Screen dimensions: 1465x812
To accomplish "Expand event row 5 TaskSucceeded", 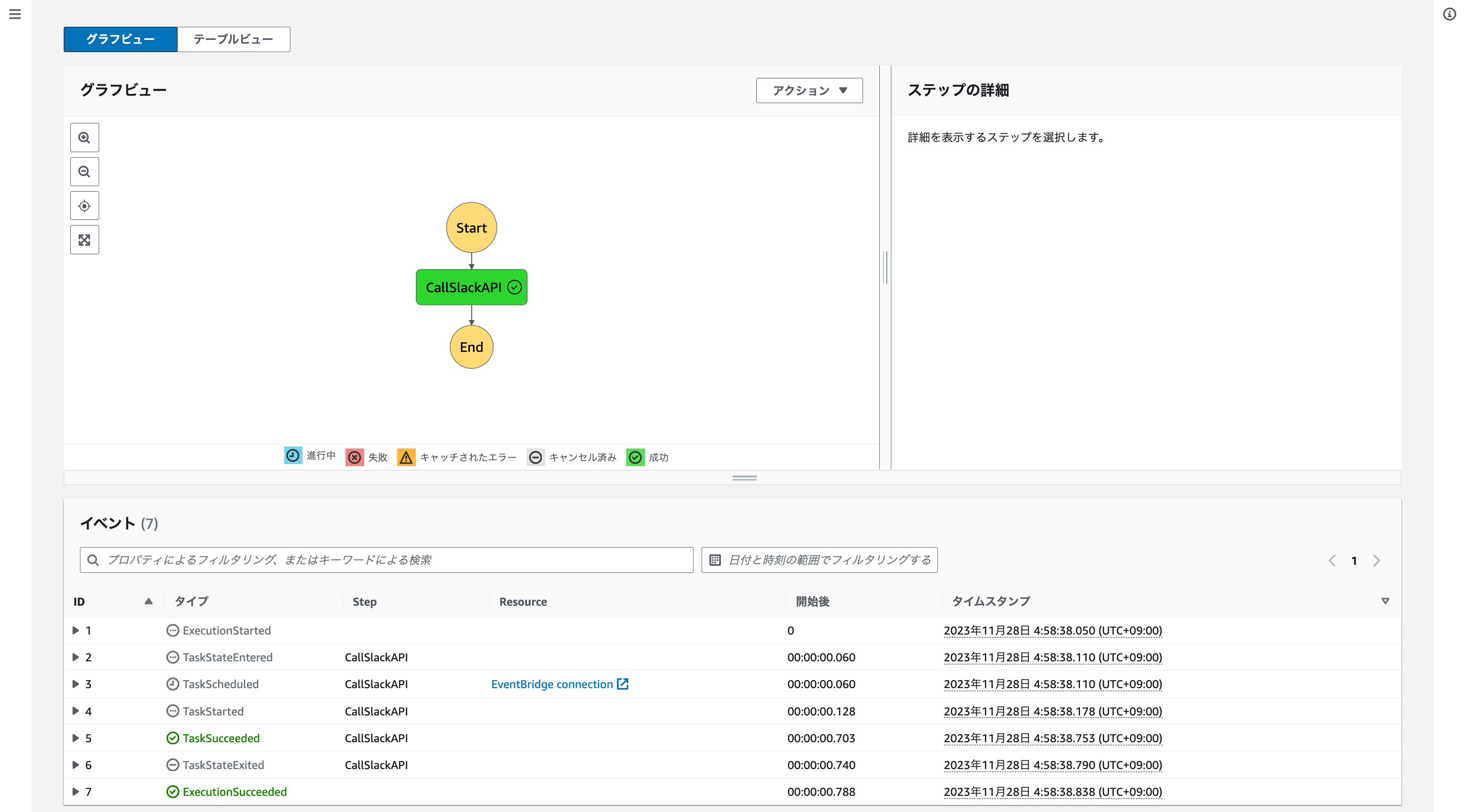I will 76,738.
